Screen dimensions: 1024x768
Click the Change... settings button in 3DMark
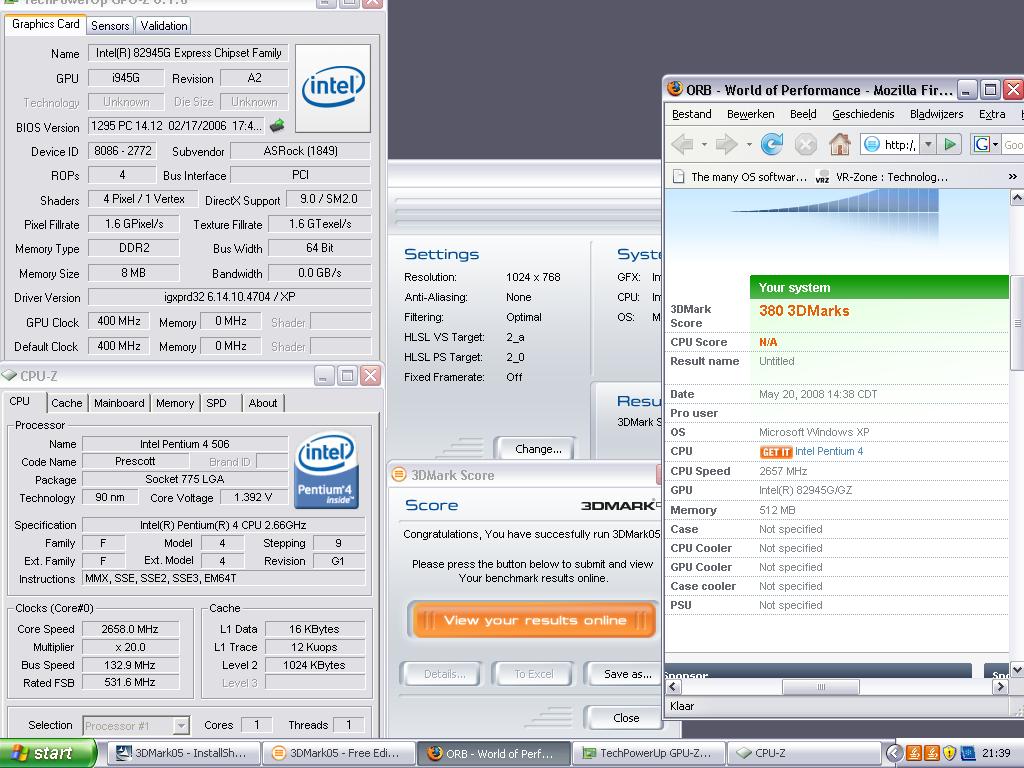click(x=537, y=449)
